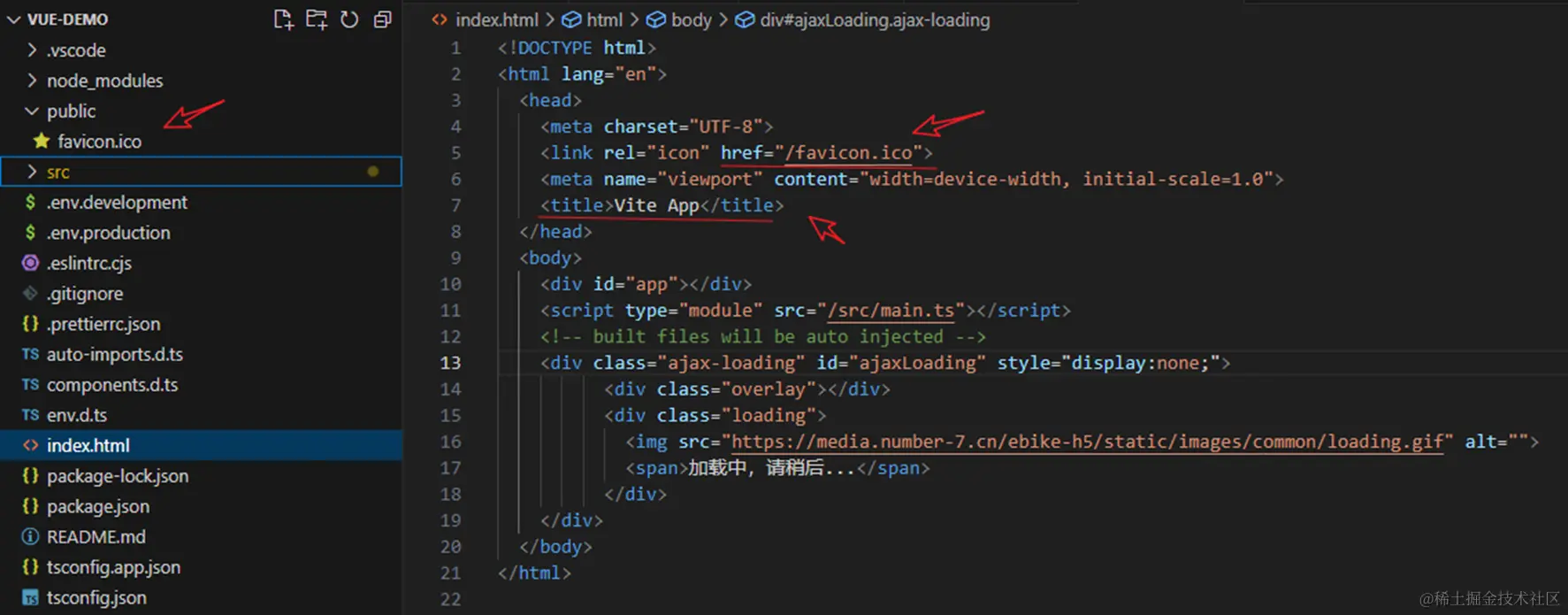Follow the /favicon.ico href link
This screenshot has width=1568, height=615.
848,153
